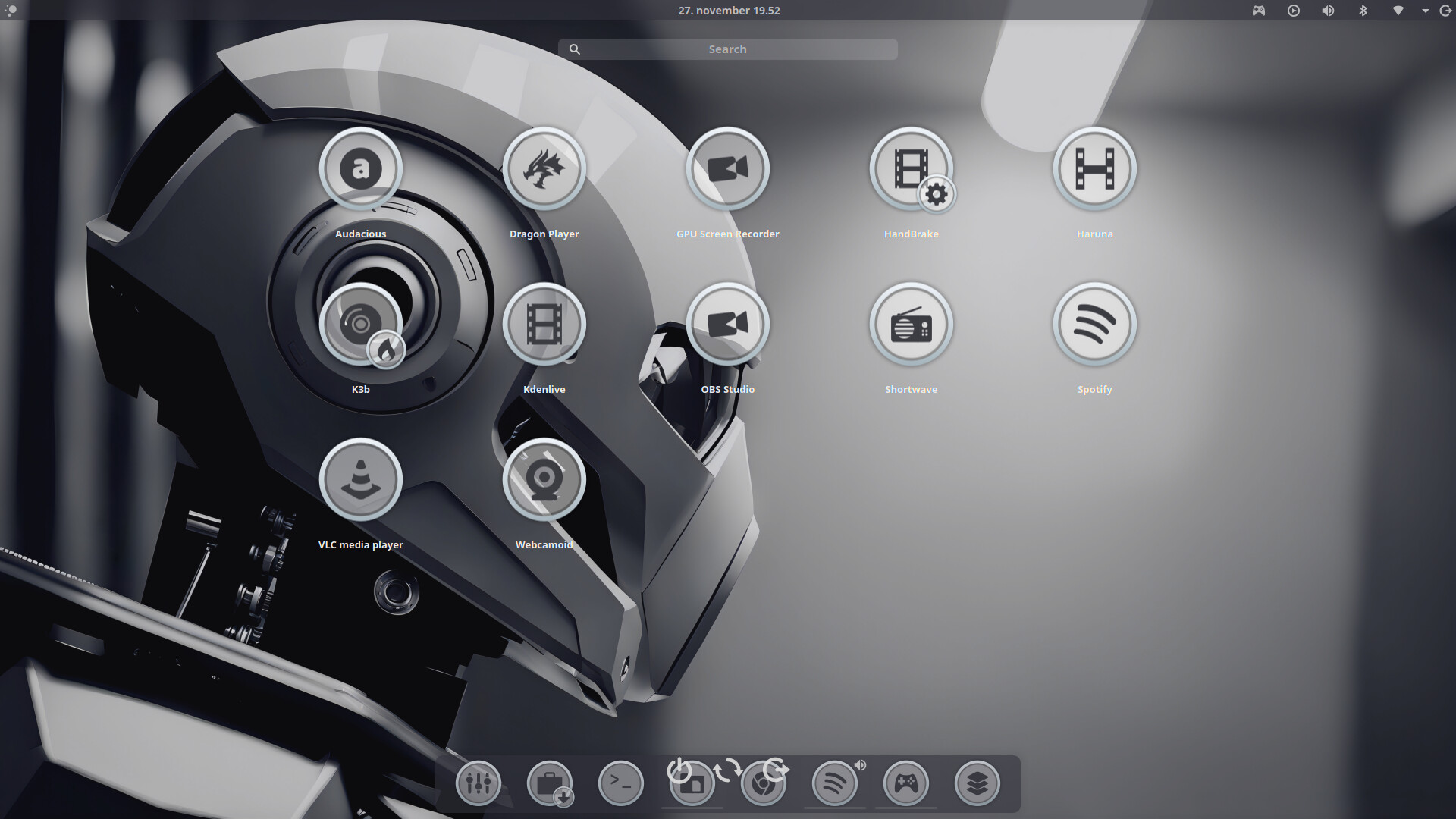Image resolution: width=1456 pixels, height=819 pixels.
Task: Open the stacked layers dock icon
Action: (x=977, y=783)
